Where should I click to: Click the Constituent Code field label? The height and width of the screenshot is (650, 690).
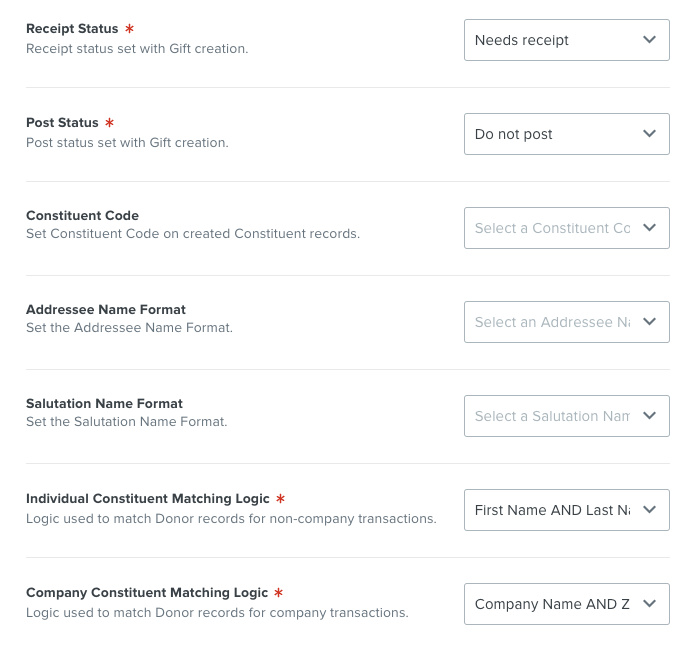click(82, 216)
